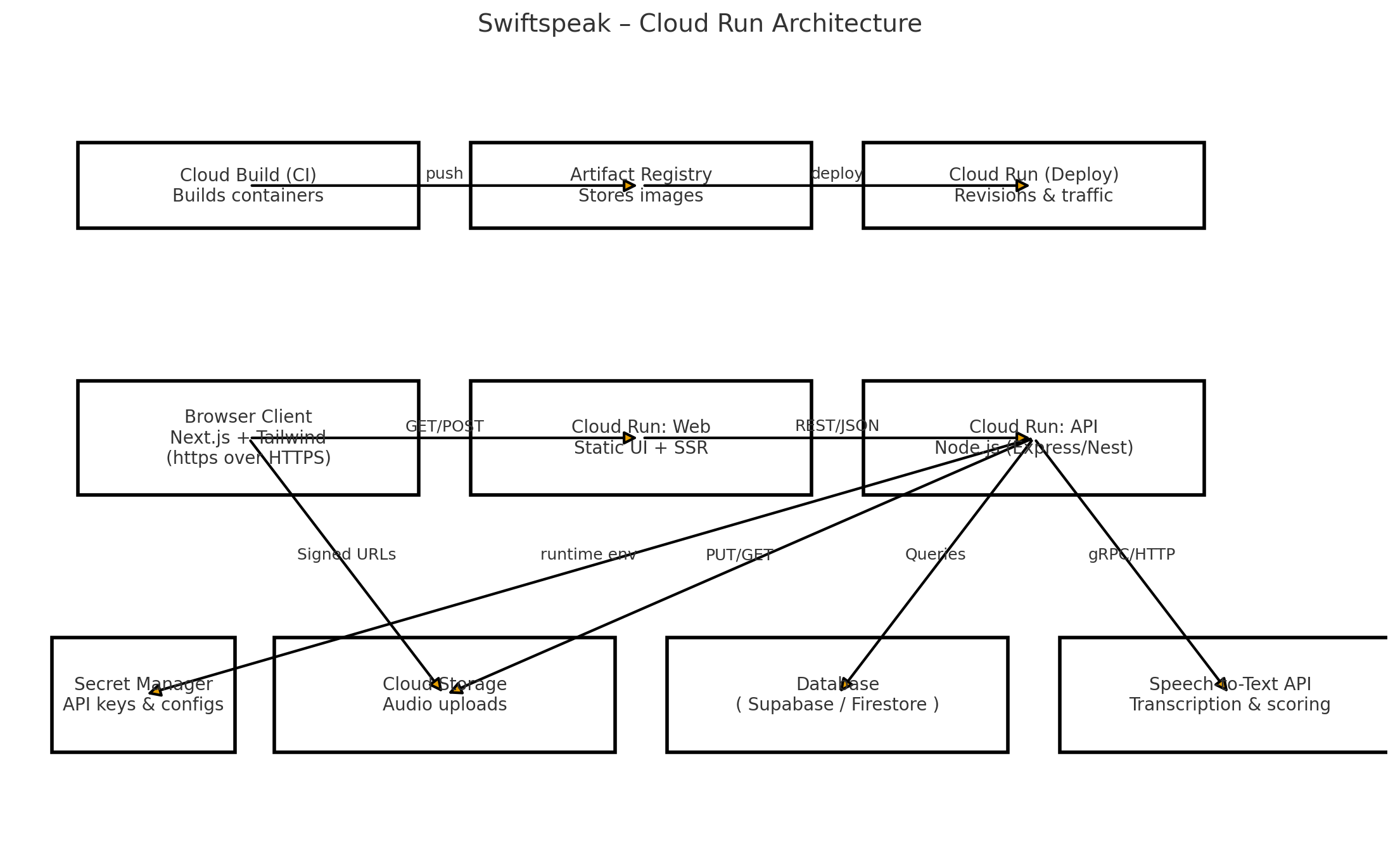
Task: Select the Speech-to-Text API box
Action: [x=1229, y=695]
